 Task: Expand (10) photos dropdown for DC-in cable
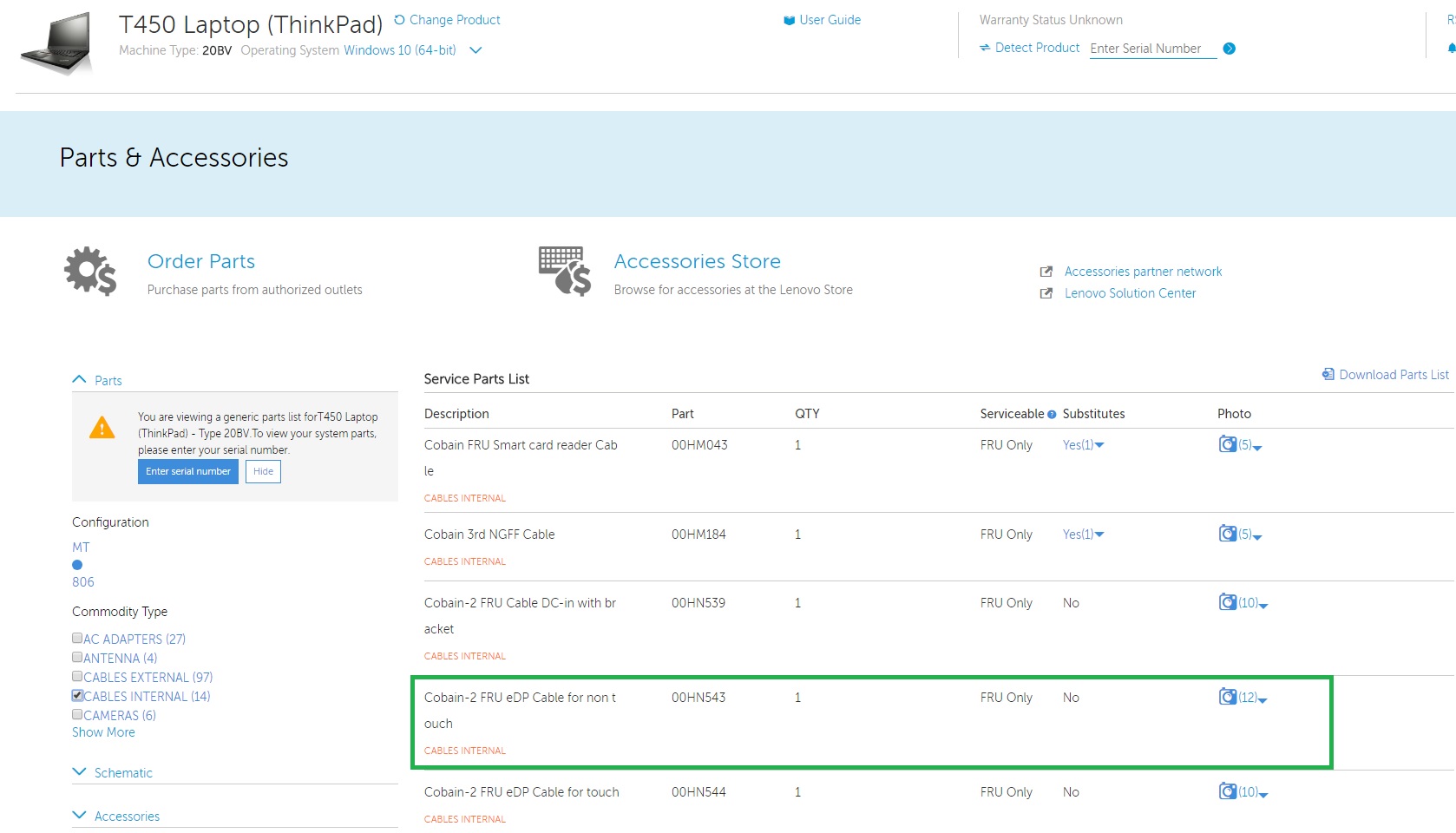(x=1253, y=603)
